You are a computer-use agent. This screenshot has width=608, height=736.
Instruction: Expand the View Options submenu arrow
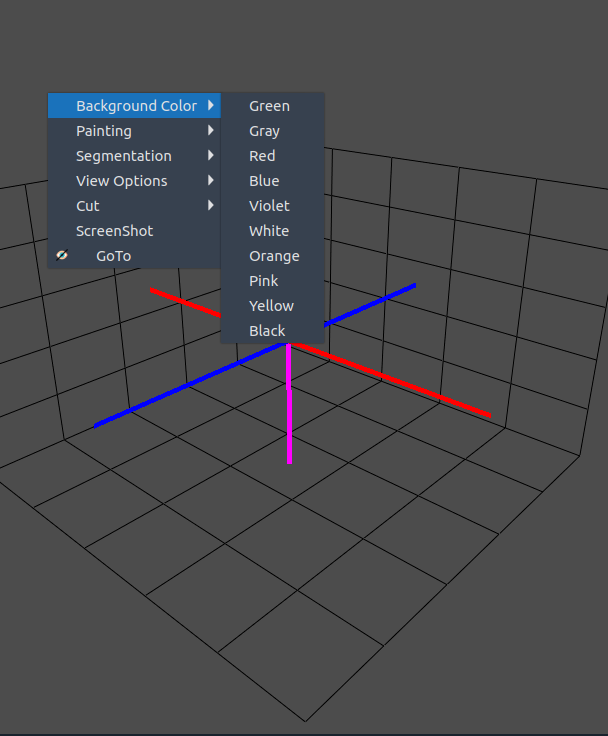(211, 180)
